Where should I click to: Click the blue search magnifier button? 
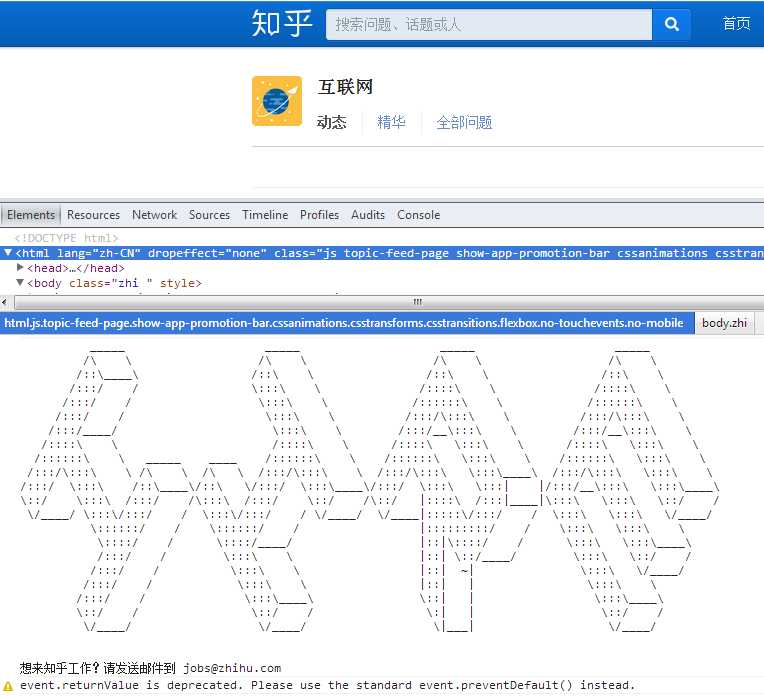(x=671, y=24)
